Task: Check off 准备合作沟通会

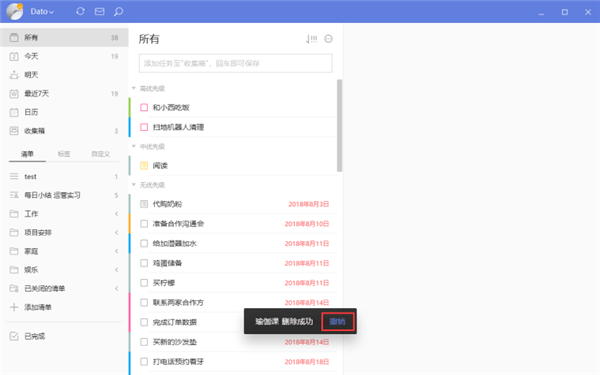Action: tap(144, 224)
